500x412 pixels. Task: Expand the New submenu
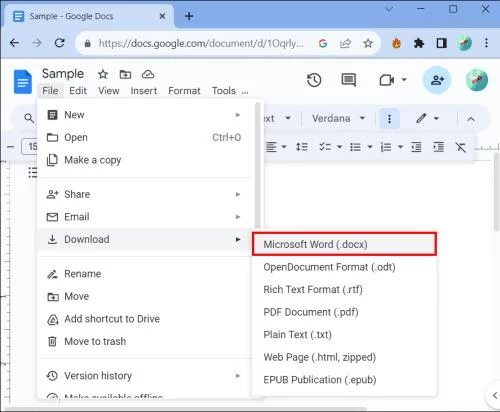145,115
